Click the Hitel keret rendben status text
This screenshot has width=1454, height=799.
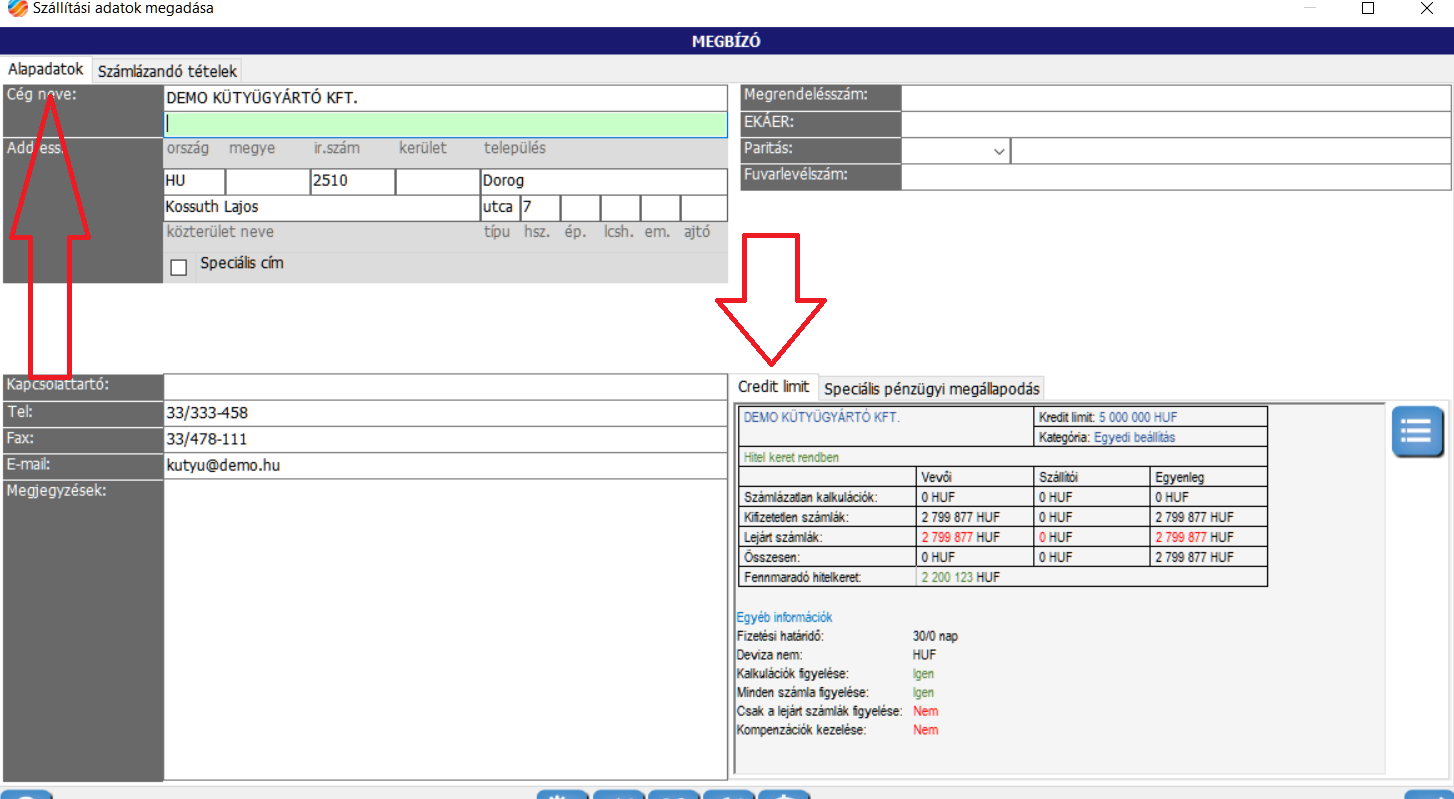pyautogui.click(x=791, y=457)
